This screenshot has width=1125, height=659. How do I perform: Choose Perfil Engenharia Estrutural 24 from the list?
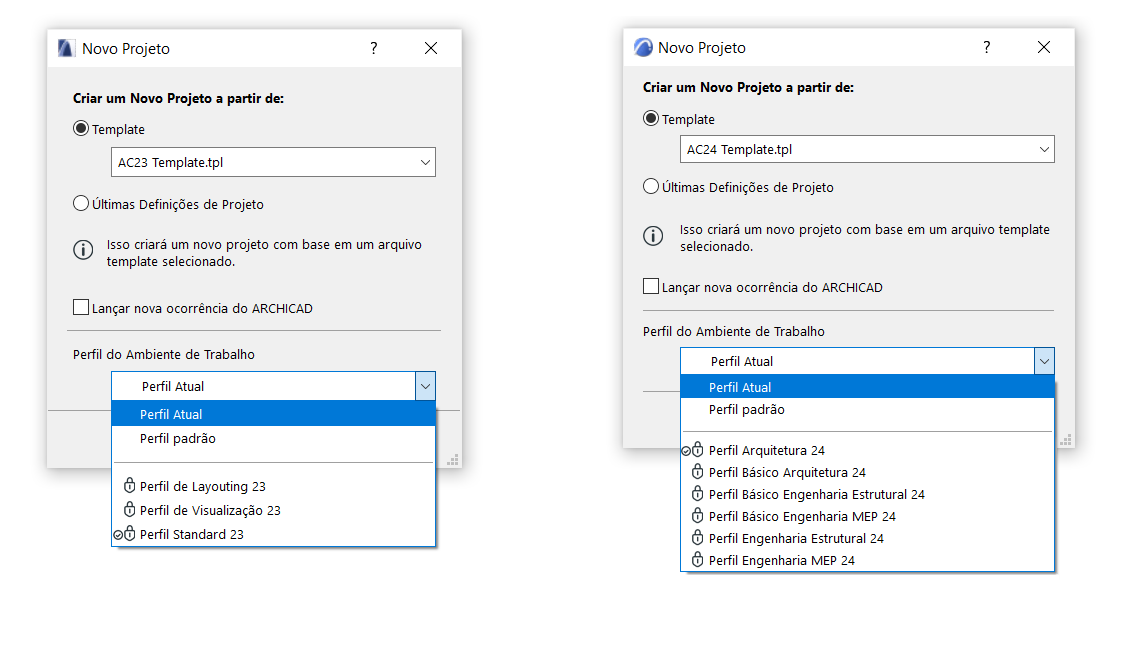pyautogui.click(x=796, y=538)
